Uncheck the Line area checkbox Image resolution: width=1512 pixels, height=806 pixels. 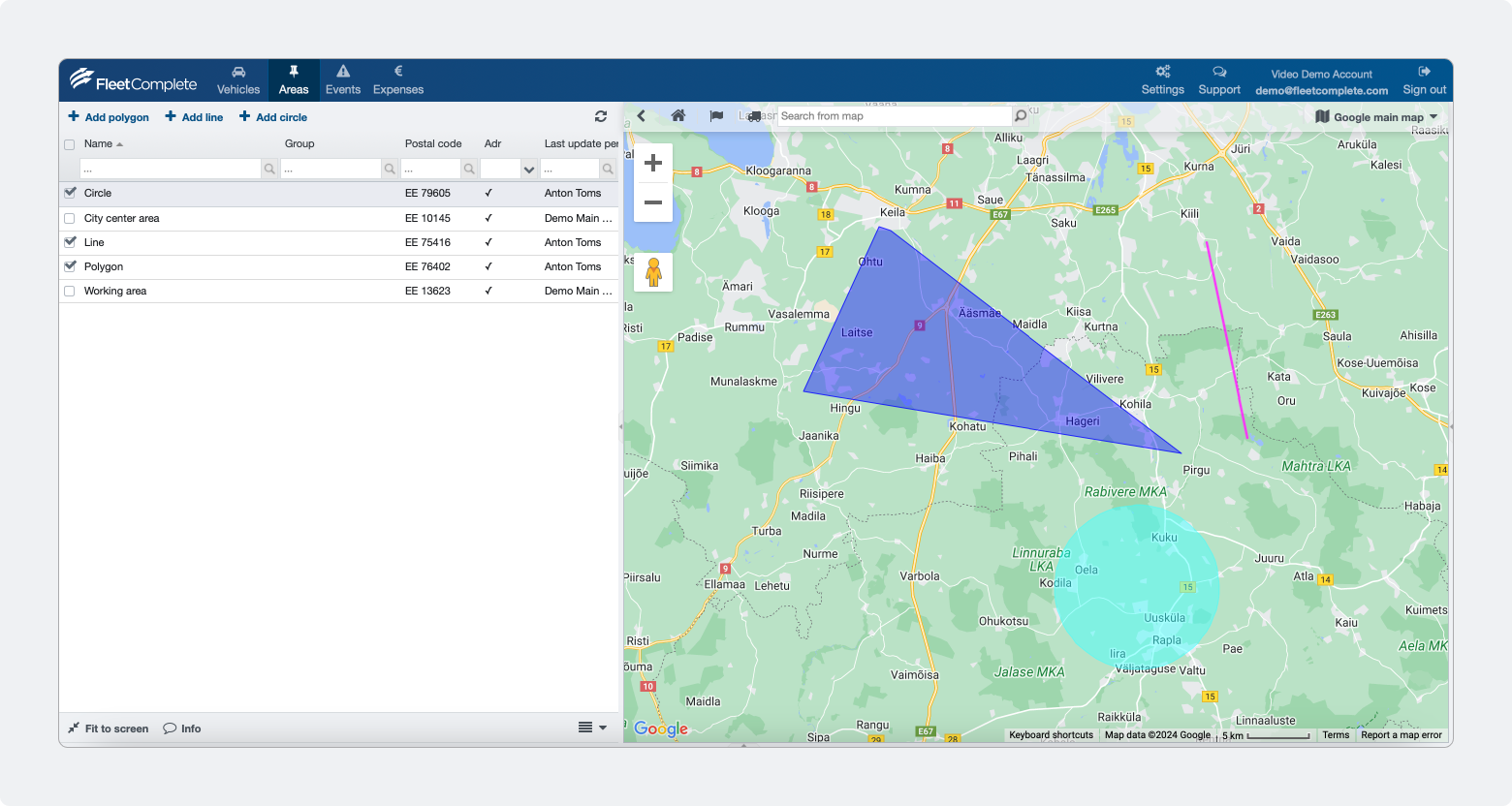pos(70,242)
